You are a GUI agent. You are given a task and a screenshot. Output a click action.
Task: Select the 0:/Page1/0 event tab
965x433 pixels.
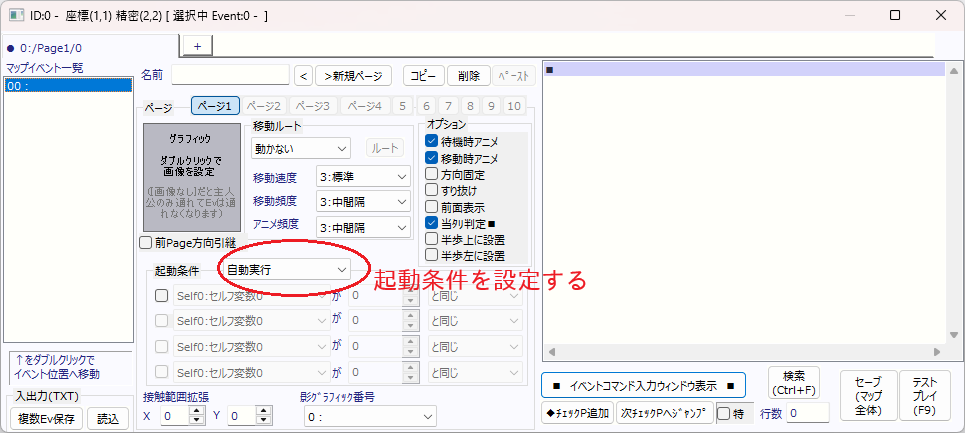90,47
